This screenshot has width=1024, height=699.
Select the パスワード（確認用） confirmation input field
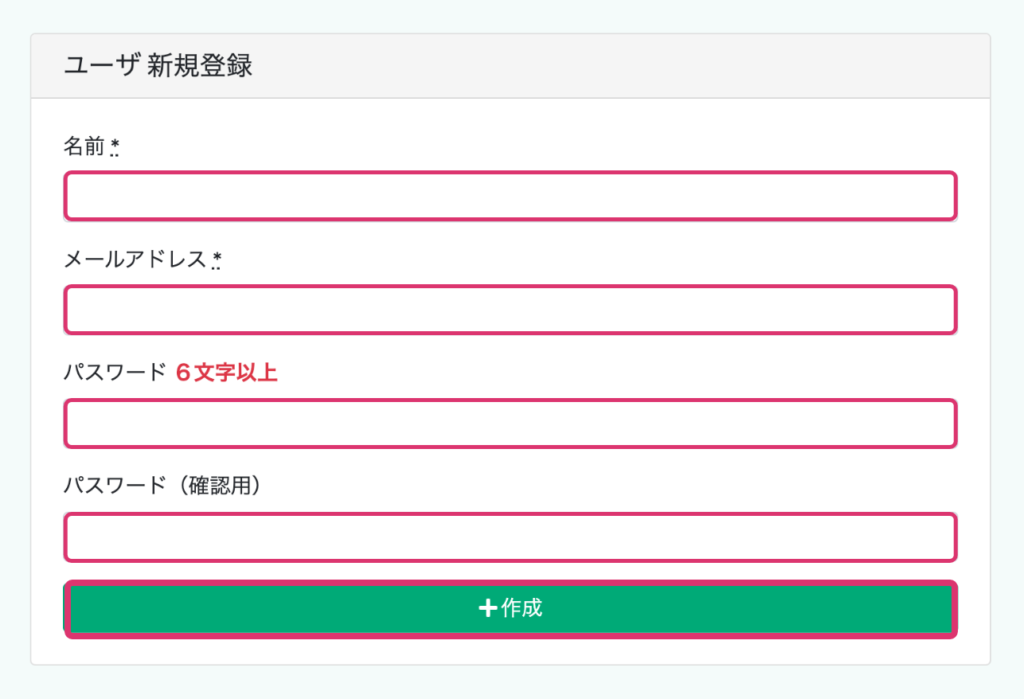(x=510, y=538)
